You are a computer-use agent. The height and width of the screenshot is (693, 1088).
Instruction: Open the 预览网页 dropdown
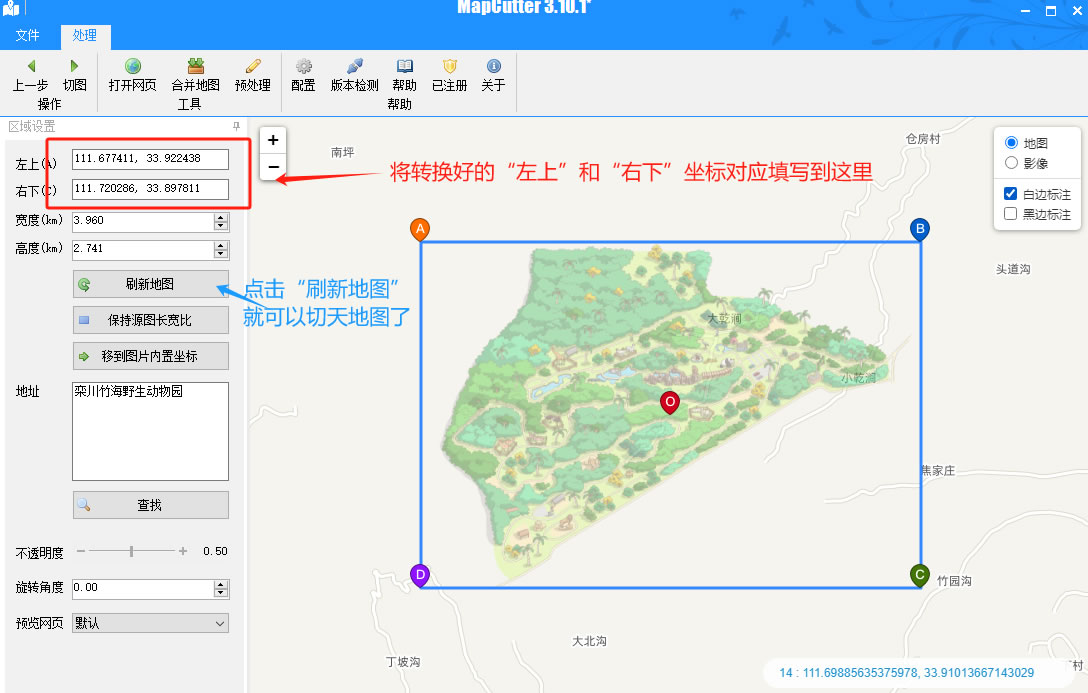(151, 623)
